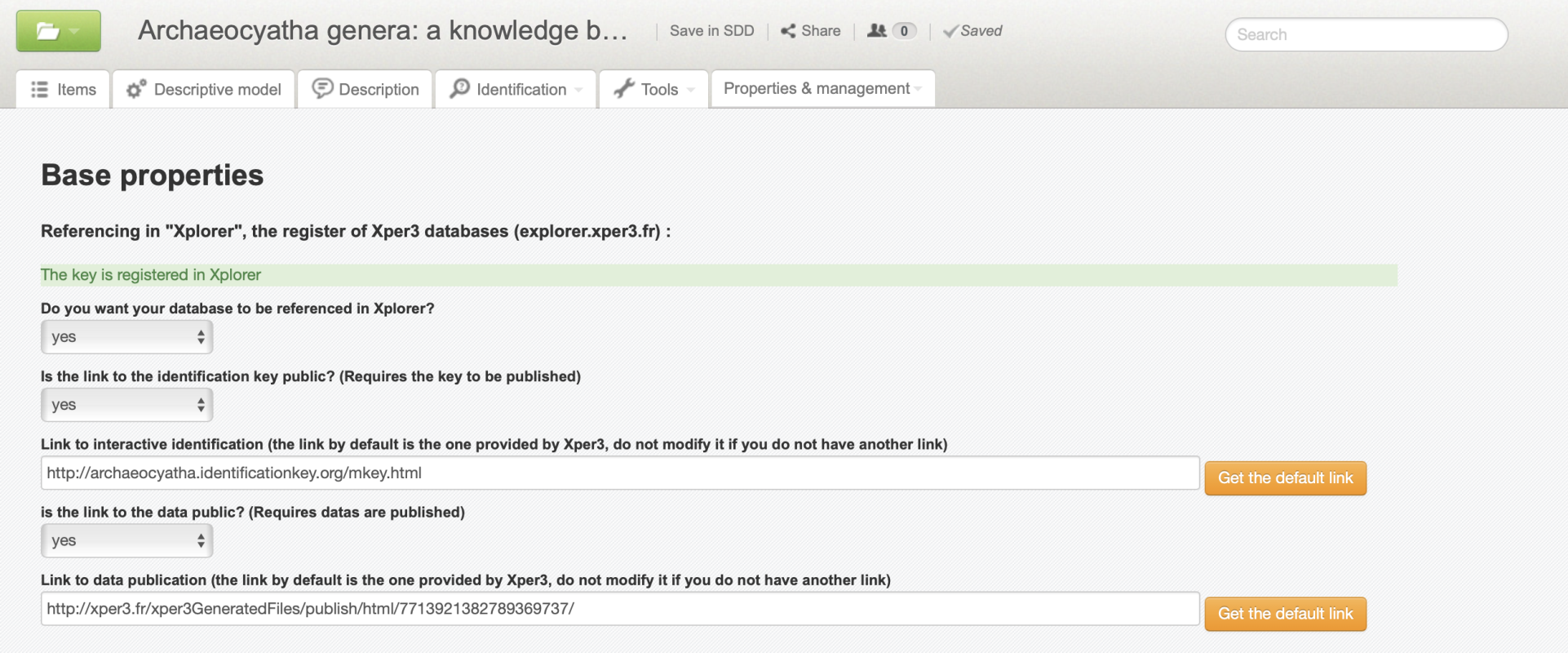This screenshot has height=653, width=1568.
Task: Open the data public yes dropdown
Action: 127,540
